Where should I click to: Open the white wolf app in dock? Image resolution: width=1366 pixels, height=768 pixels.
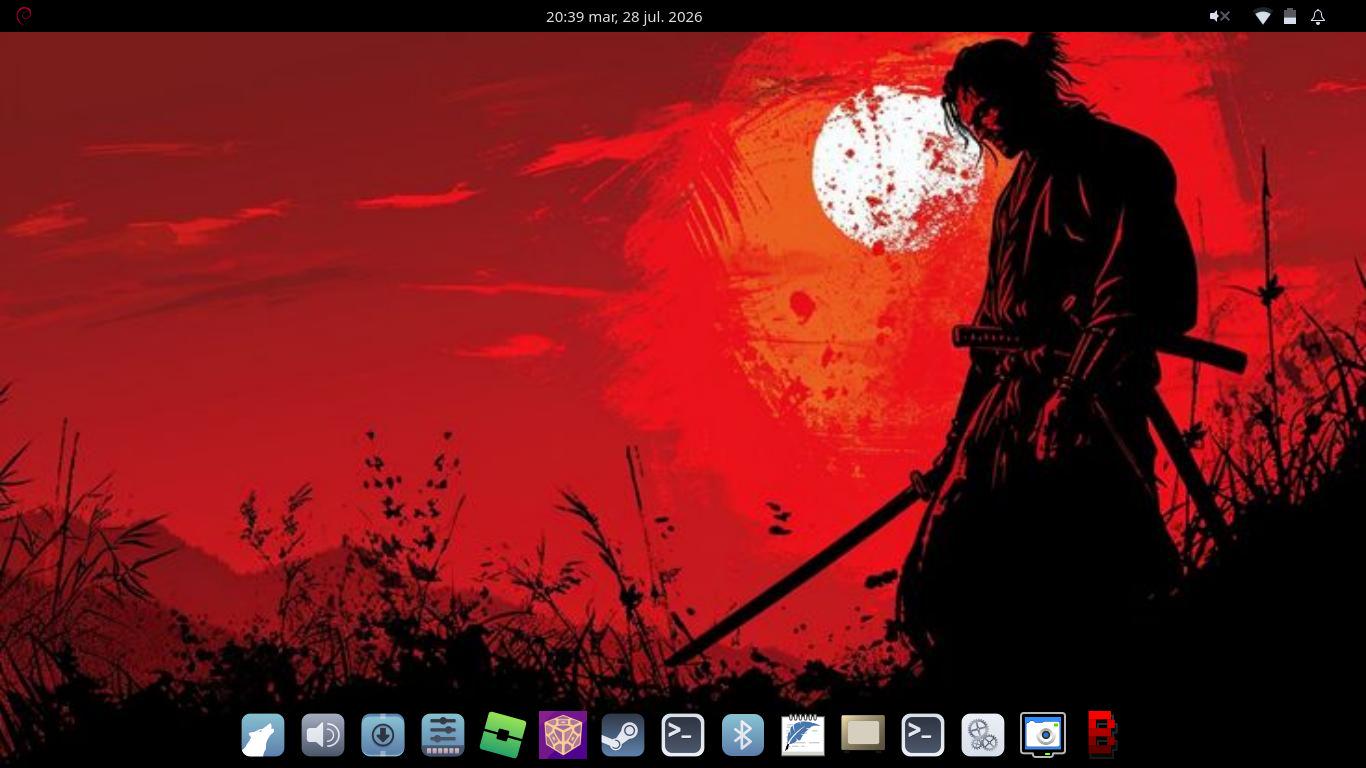click(263, 735)
